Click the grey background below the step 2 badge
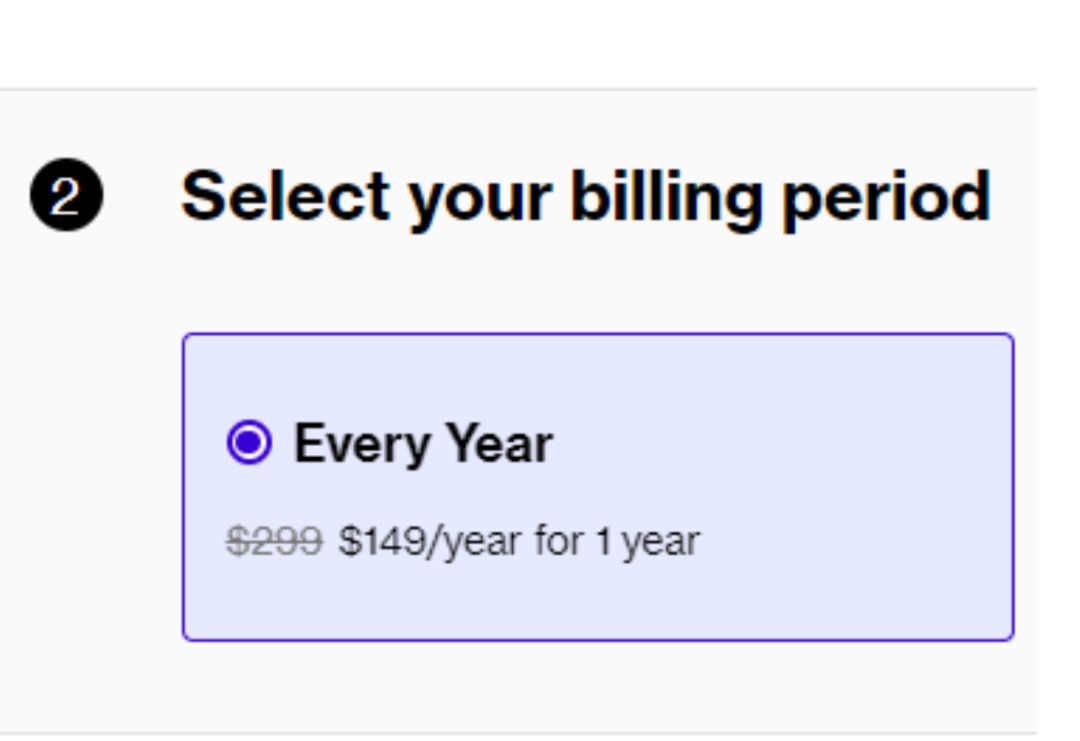The height and width of the screenshot is (741, 1080). point(66,450)
